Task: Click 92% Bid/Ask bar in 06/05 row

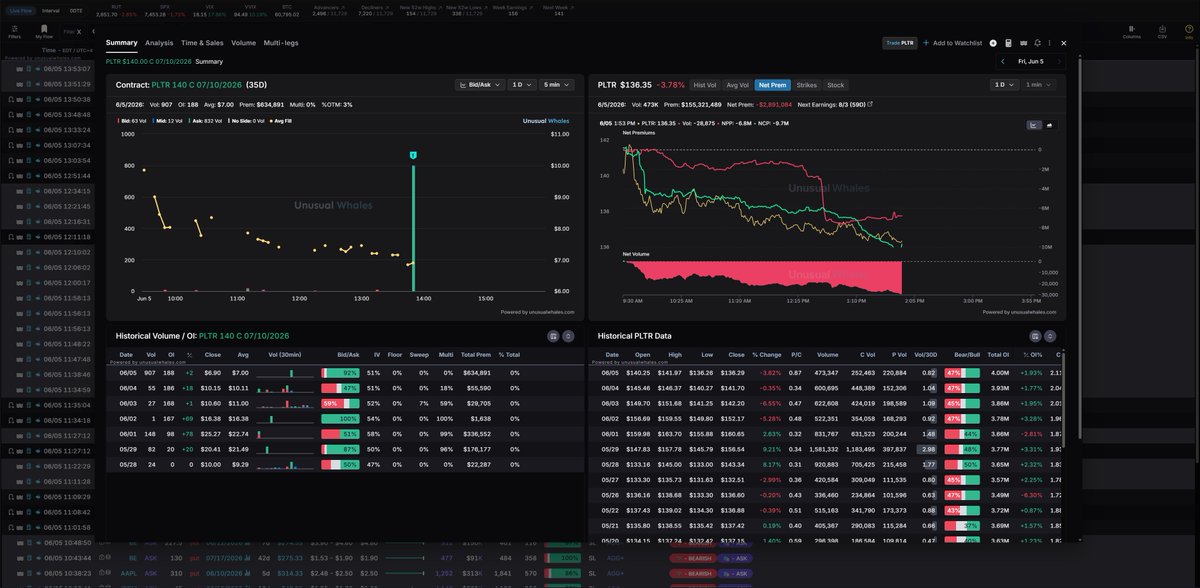Action: 340,372
